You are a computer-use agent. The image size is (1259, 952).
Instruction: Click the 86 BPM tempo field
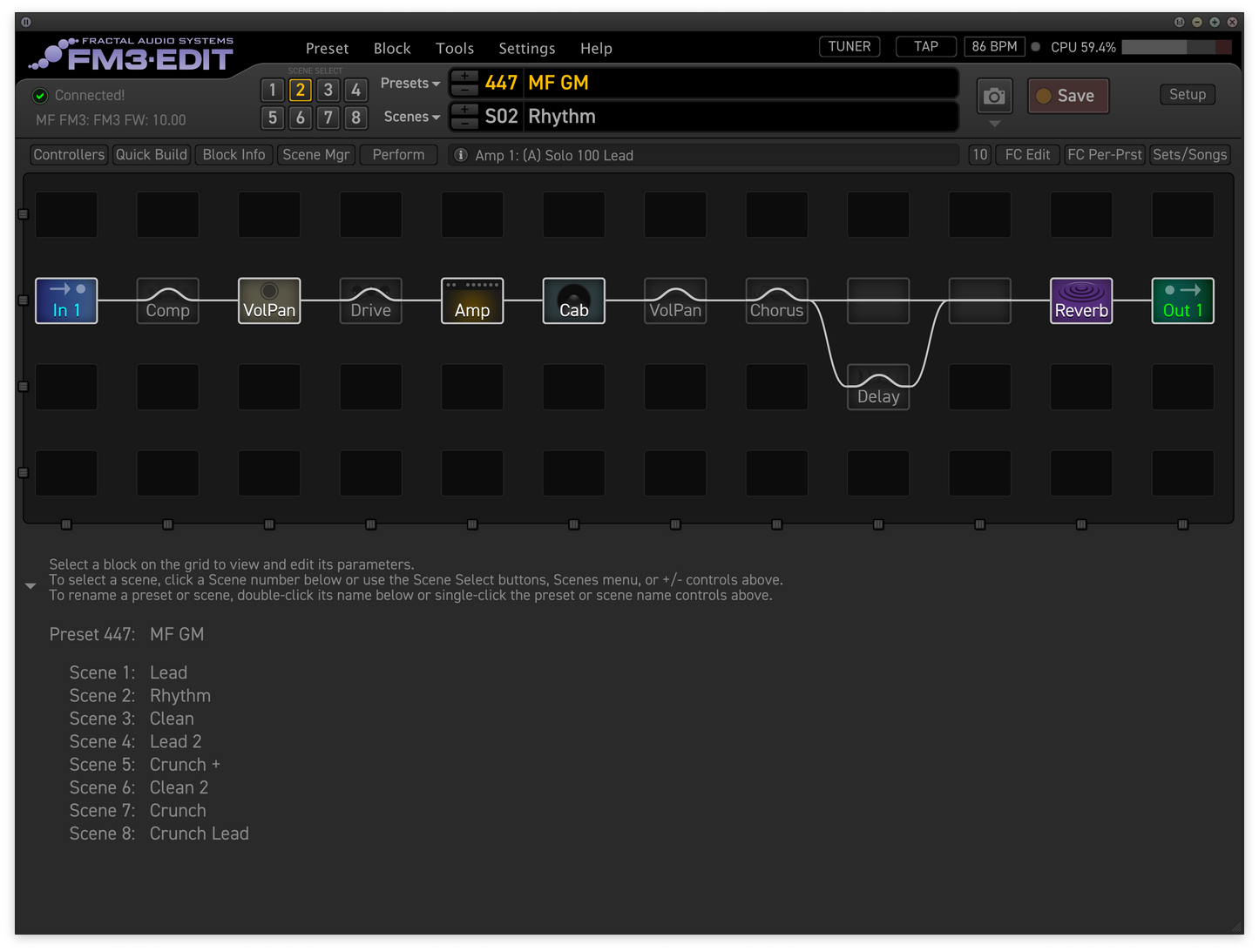pos(994,47)
